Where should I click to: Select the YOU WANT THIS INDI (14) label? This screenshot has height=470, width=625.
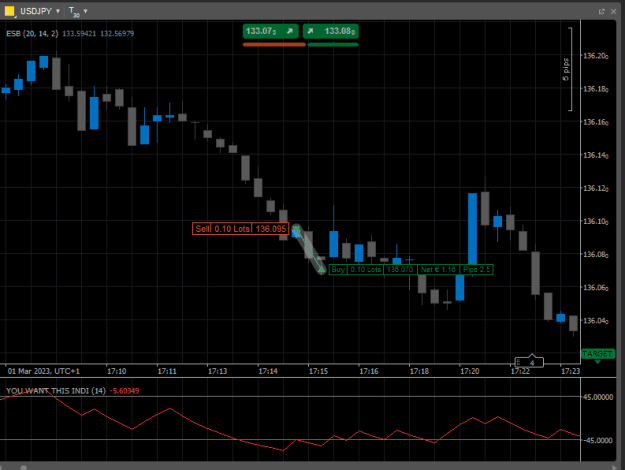pos(55,391)
